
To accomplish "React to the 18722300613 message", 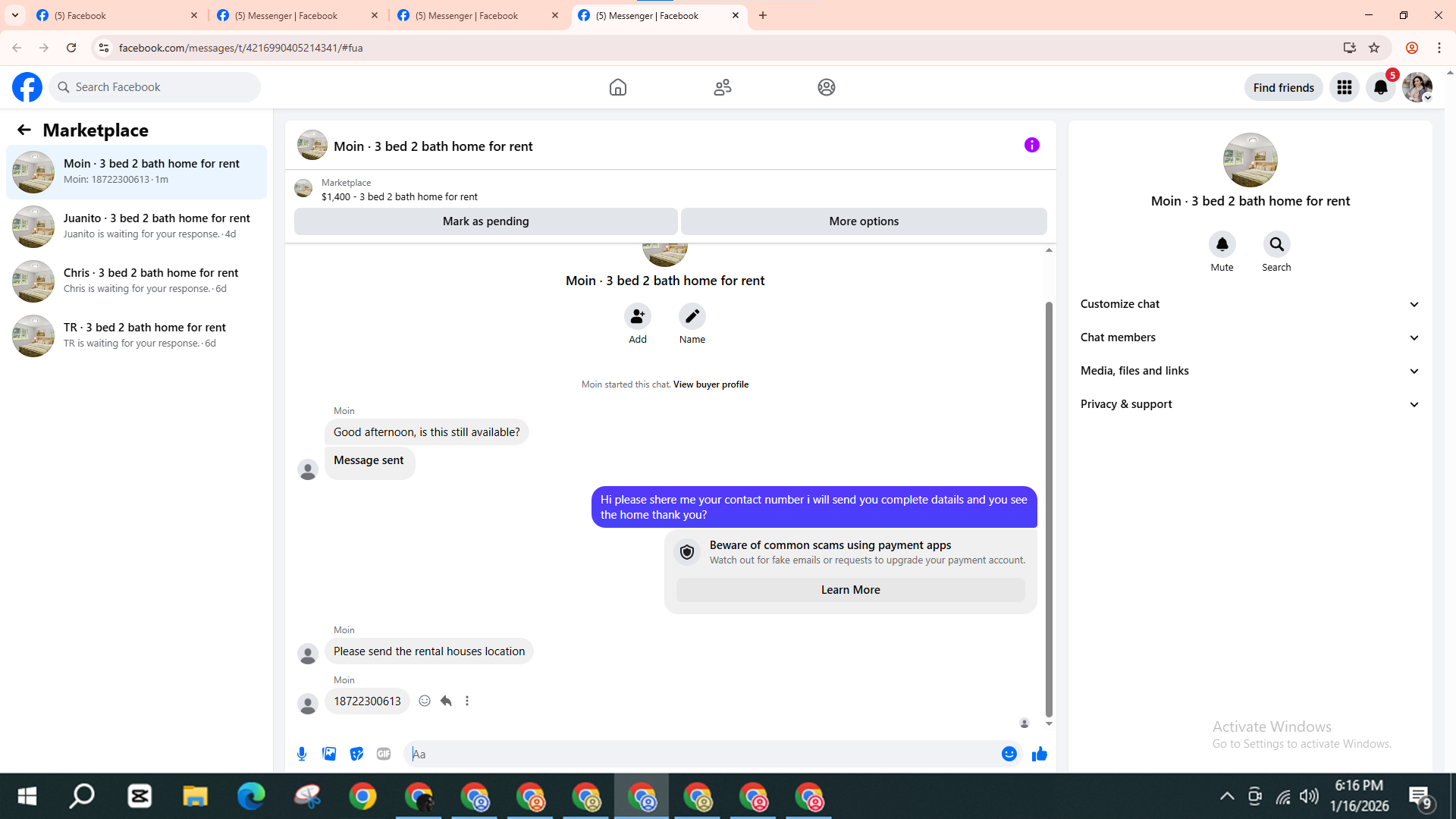I will 425,701.
